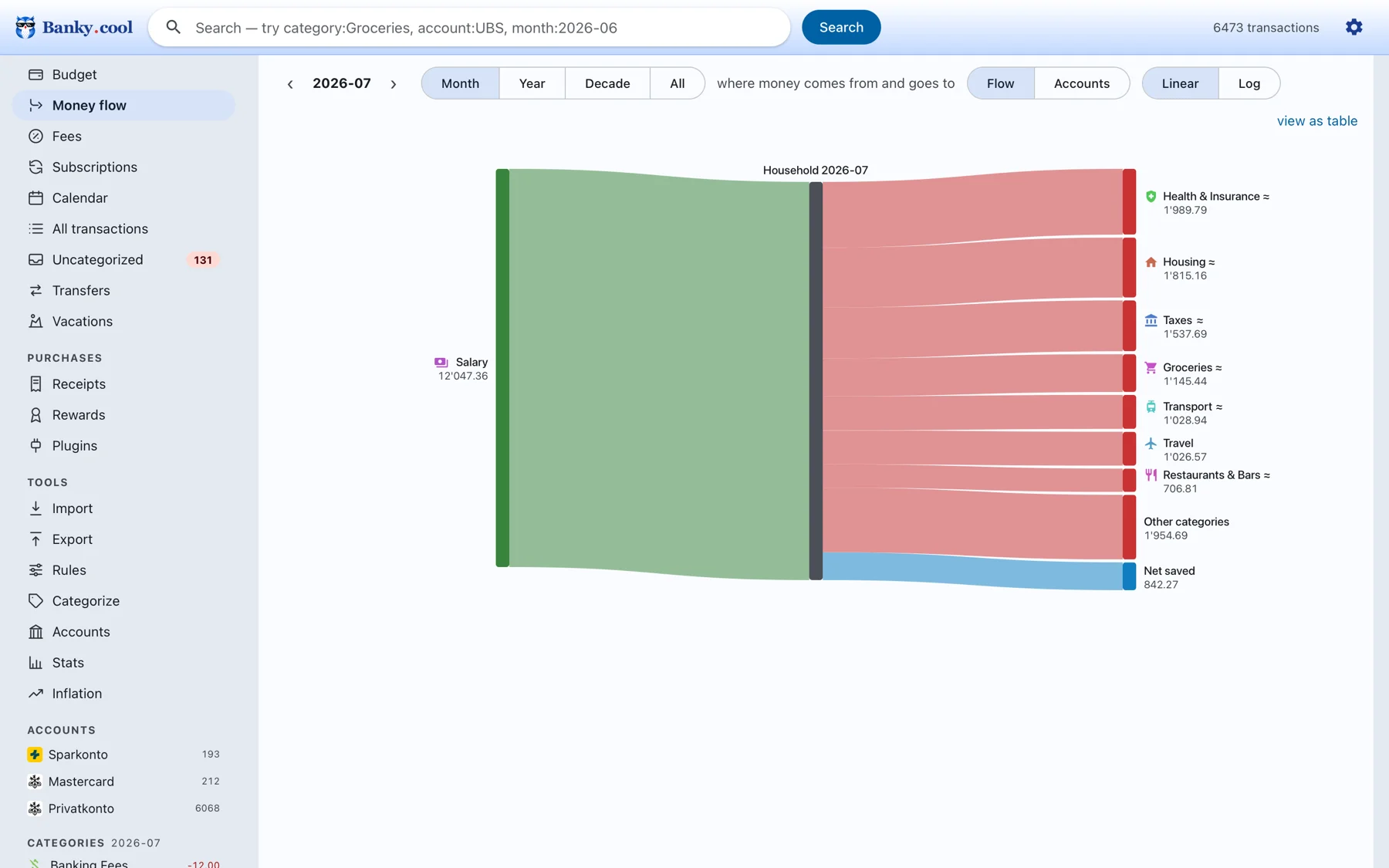Click the Rules sliders icon

pos(35,569)
